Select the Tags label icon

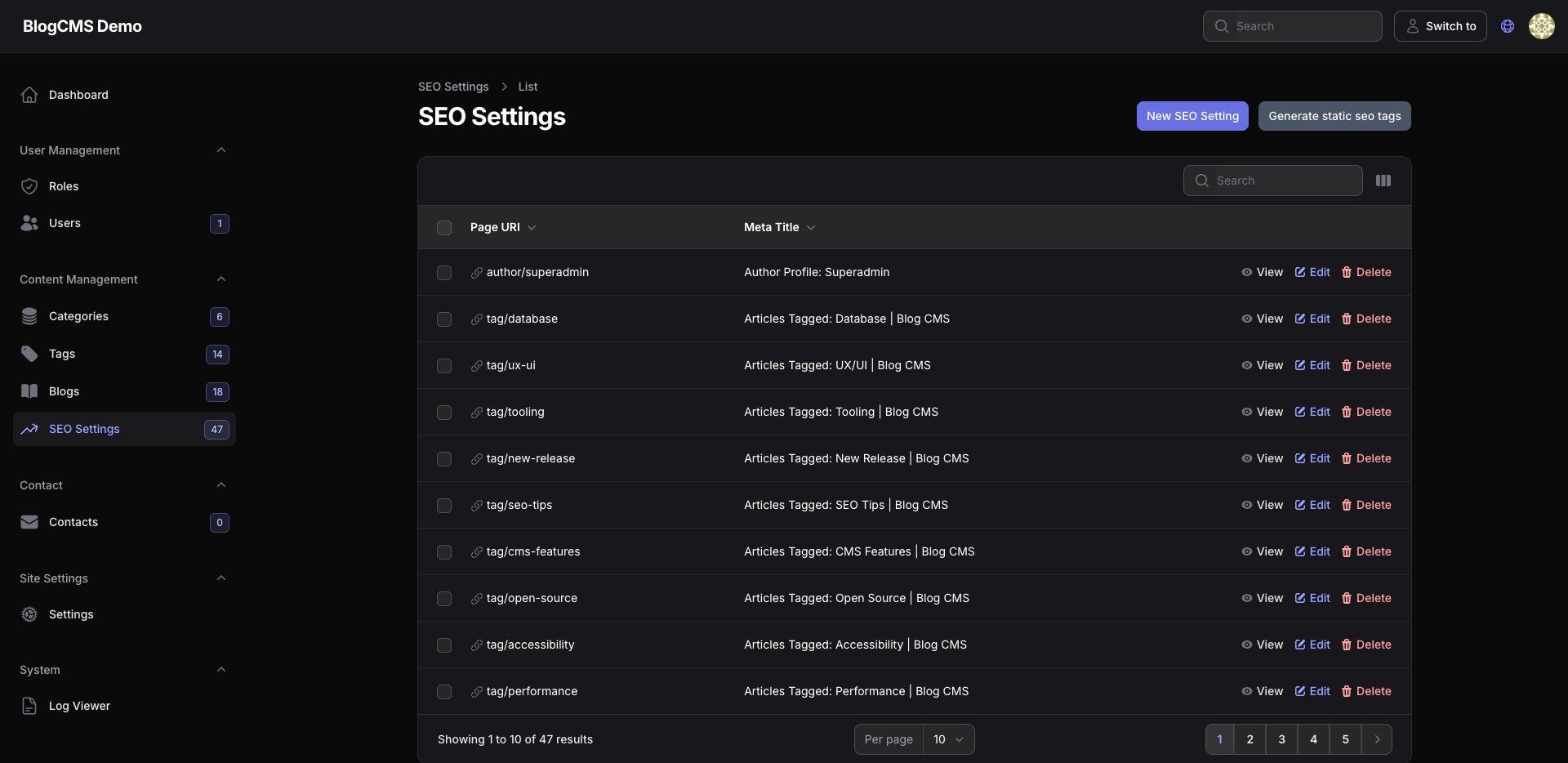[x=29, y=354]
